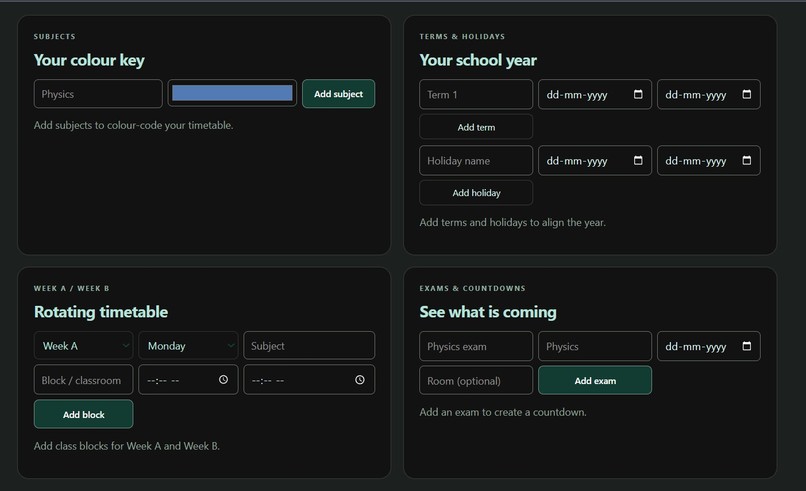
Task: Click the SUBJECTS section label
Action: (x=54, y=37)
